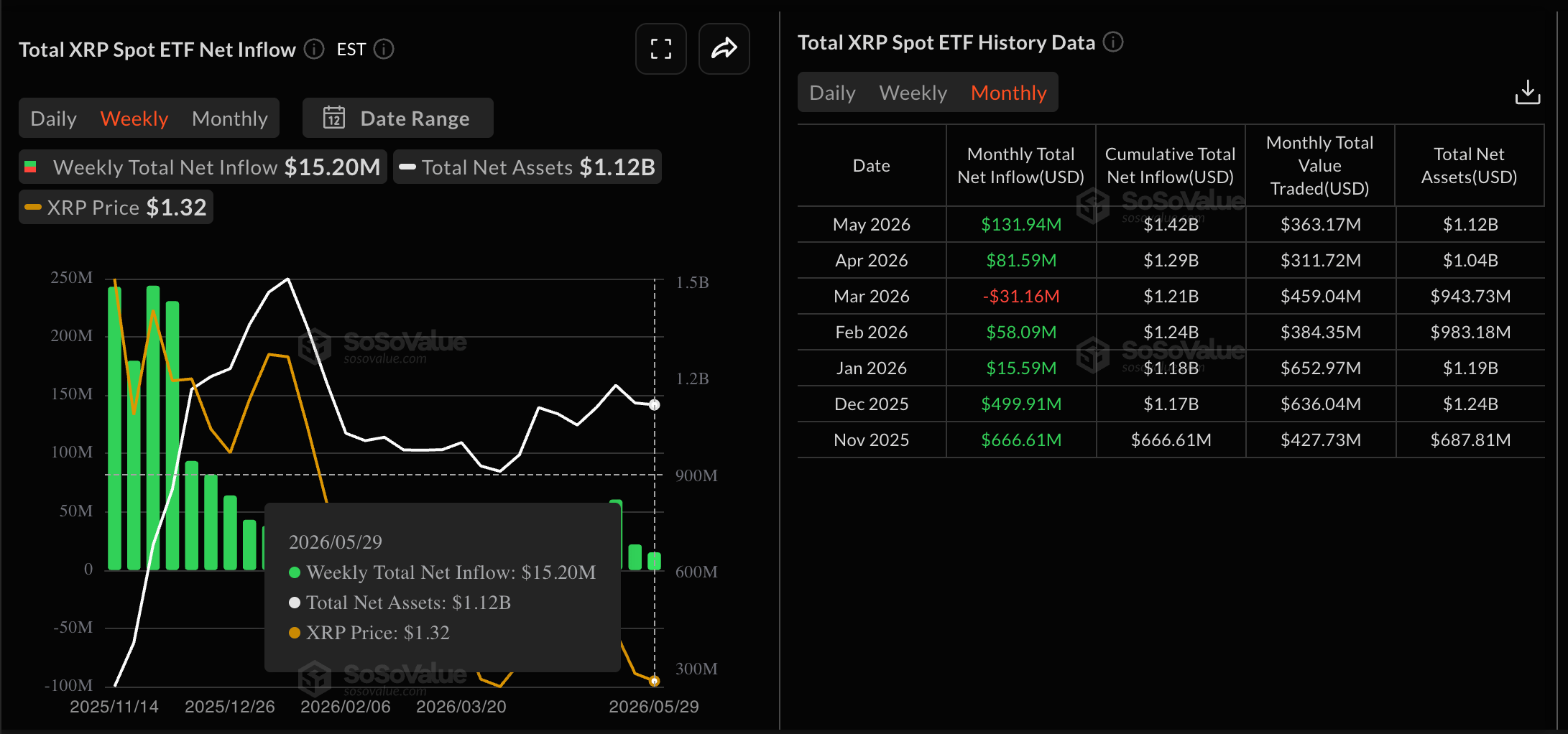This screenshot has height=734, width=1568.
Task: Click Cumulative Total Net Inflow(USD) header
Action: click(x=1170, y=165)
